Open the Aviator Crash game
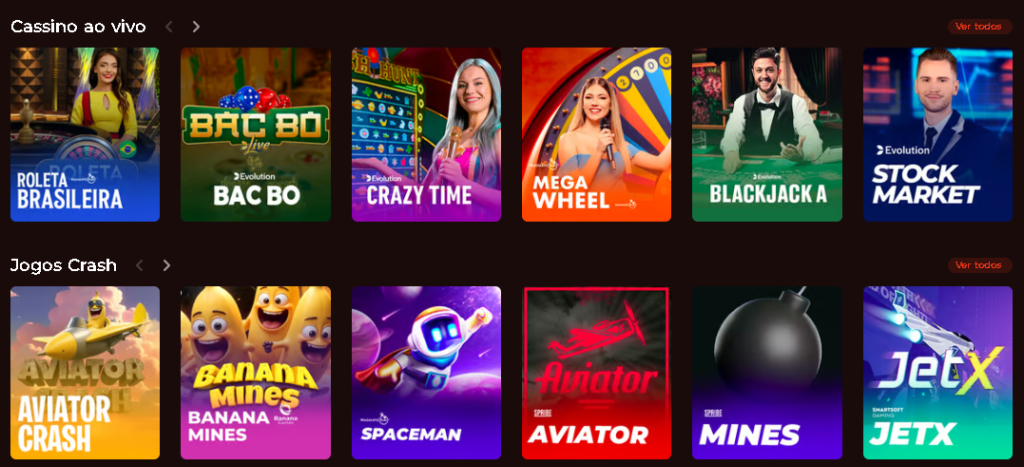 pyautogui.click(x=85, y=373)
